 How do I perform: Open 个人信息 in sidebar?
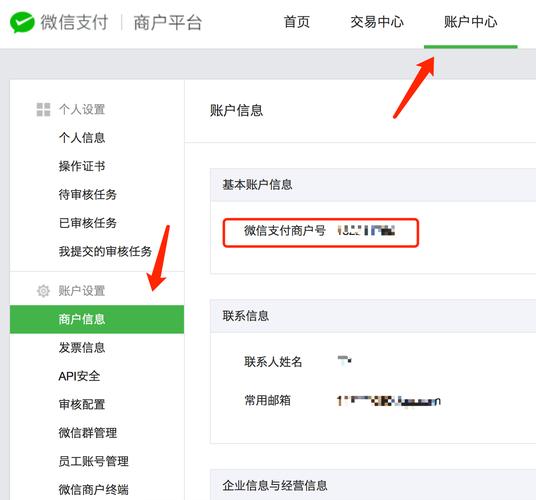point(82,138)
